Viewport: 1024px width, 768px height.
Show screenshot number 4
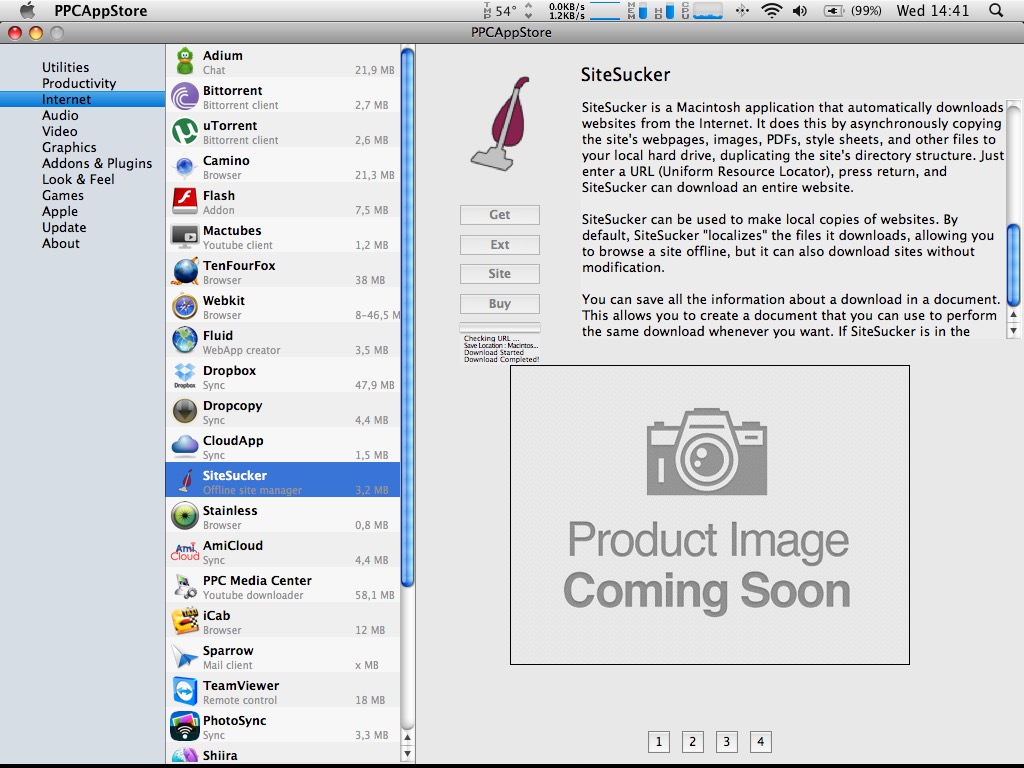click(760, 742)
